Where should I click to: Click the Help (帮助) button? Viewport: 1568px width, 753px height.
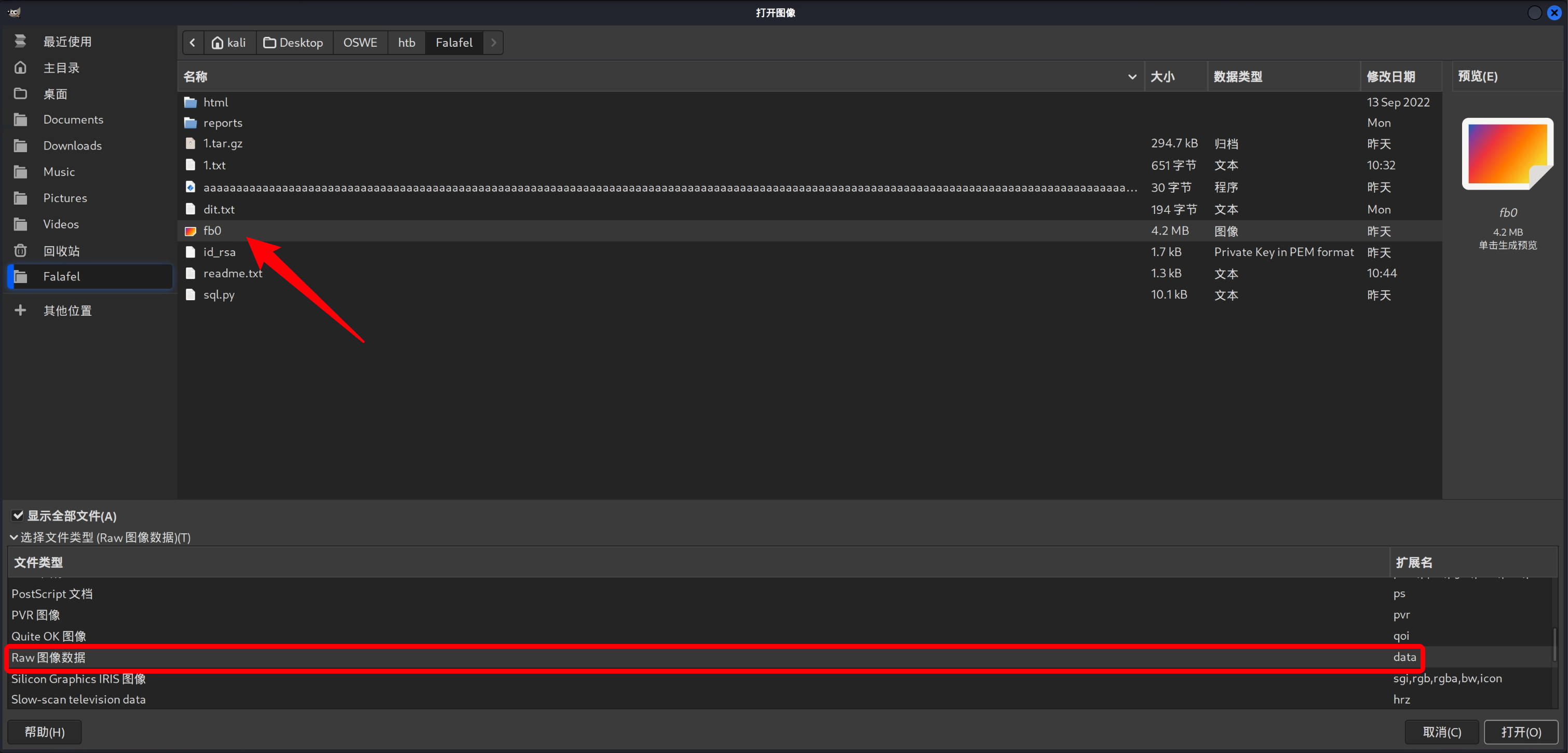point(45,732)
